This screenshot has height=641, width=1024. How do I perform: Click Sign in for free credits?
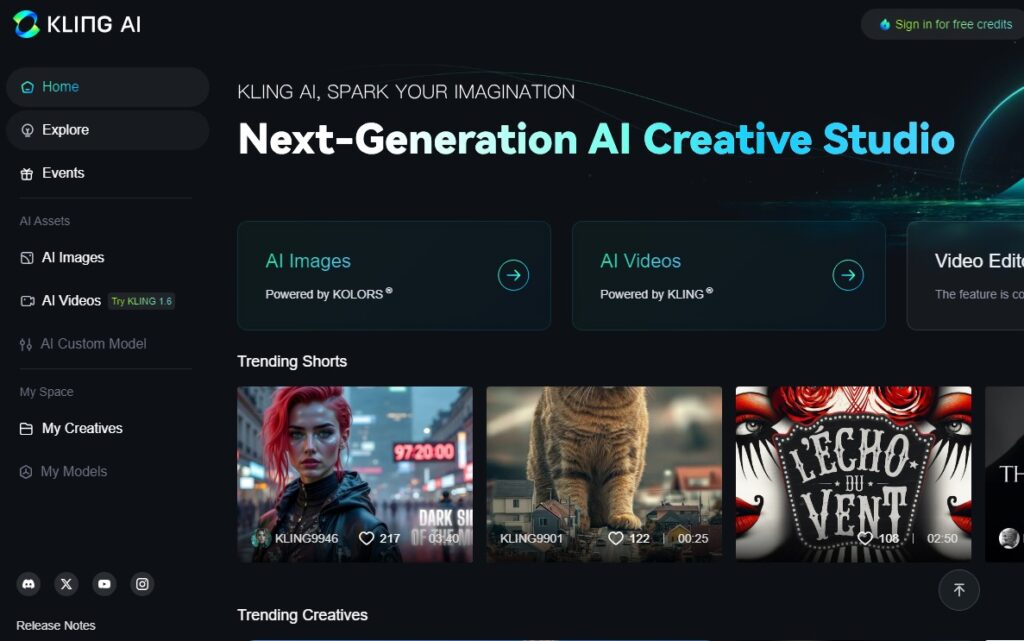(x=945, y=24)
